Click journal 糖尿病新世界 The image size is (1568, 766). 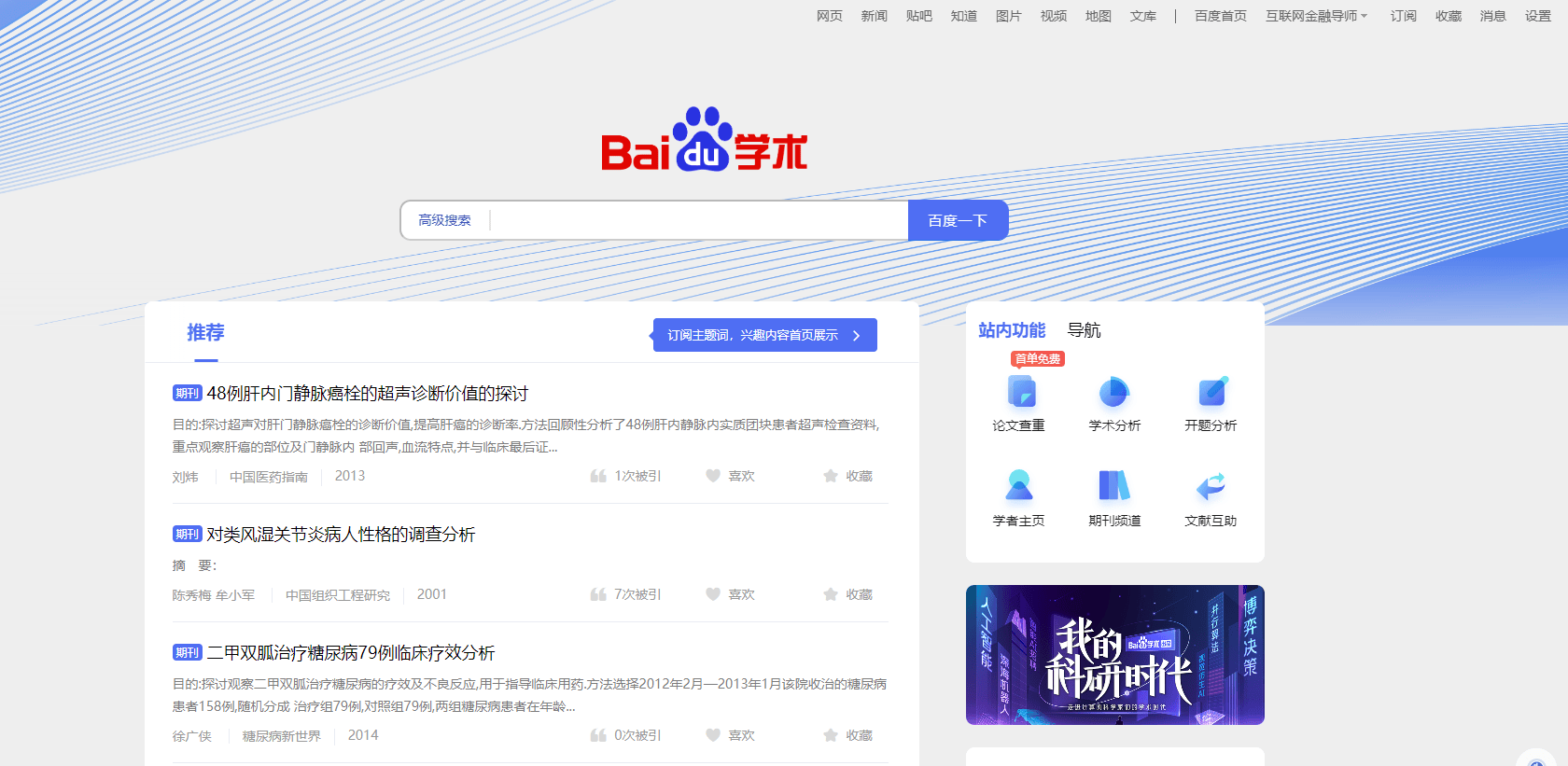(282, 736)
